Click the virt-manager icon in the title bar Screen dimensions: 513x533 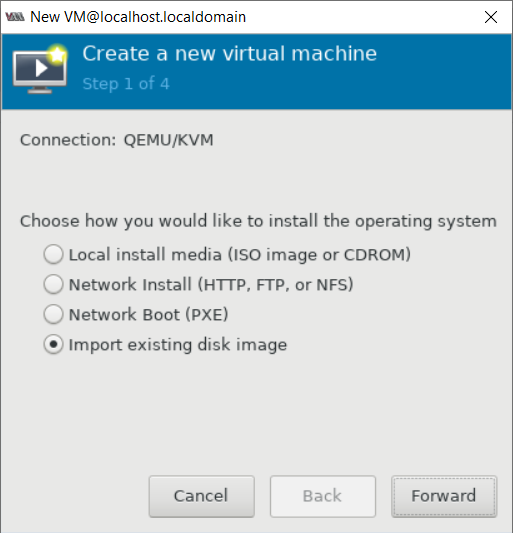[15, 17]
